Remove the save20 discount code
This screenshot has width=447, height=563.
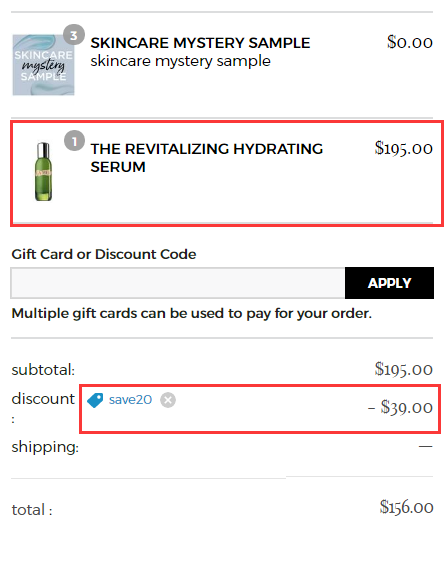point(168,400)
